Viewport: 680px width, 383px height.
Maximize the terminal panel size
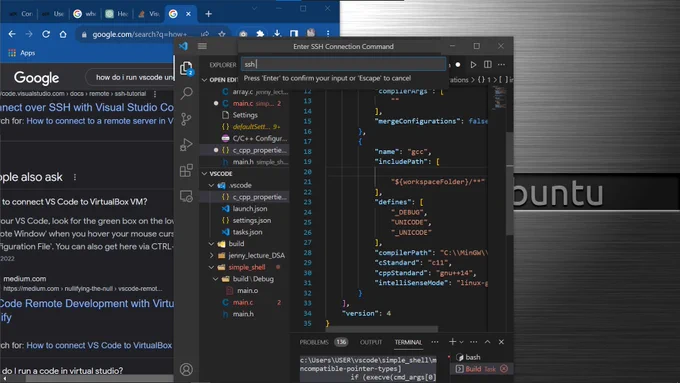coord(487,342)
